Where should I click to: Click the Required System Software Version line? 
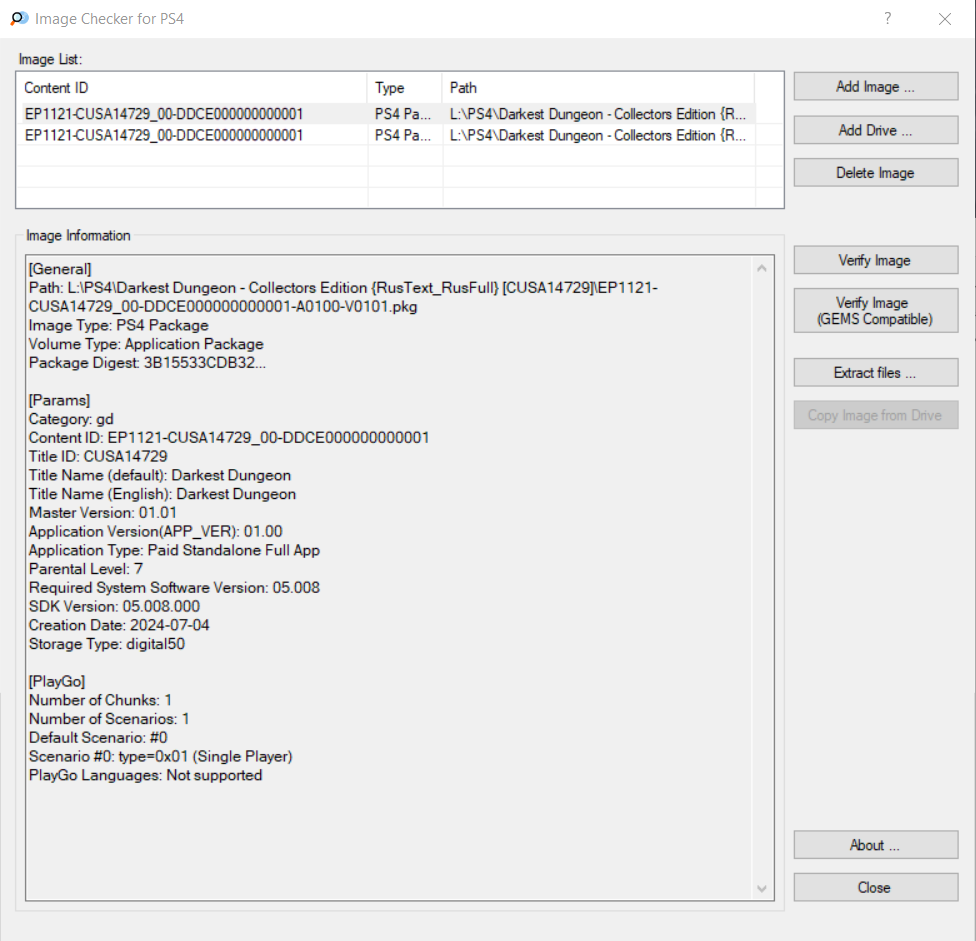click(174, 588)
